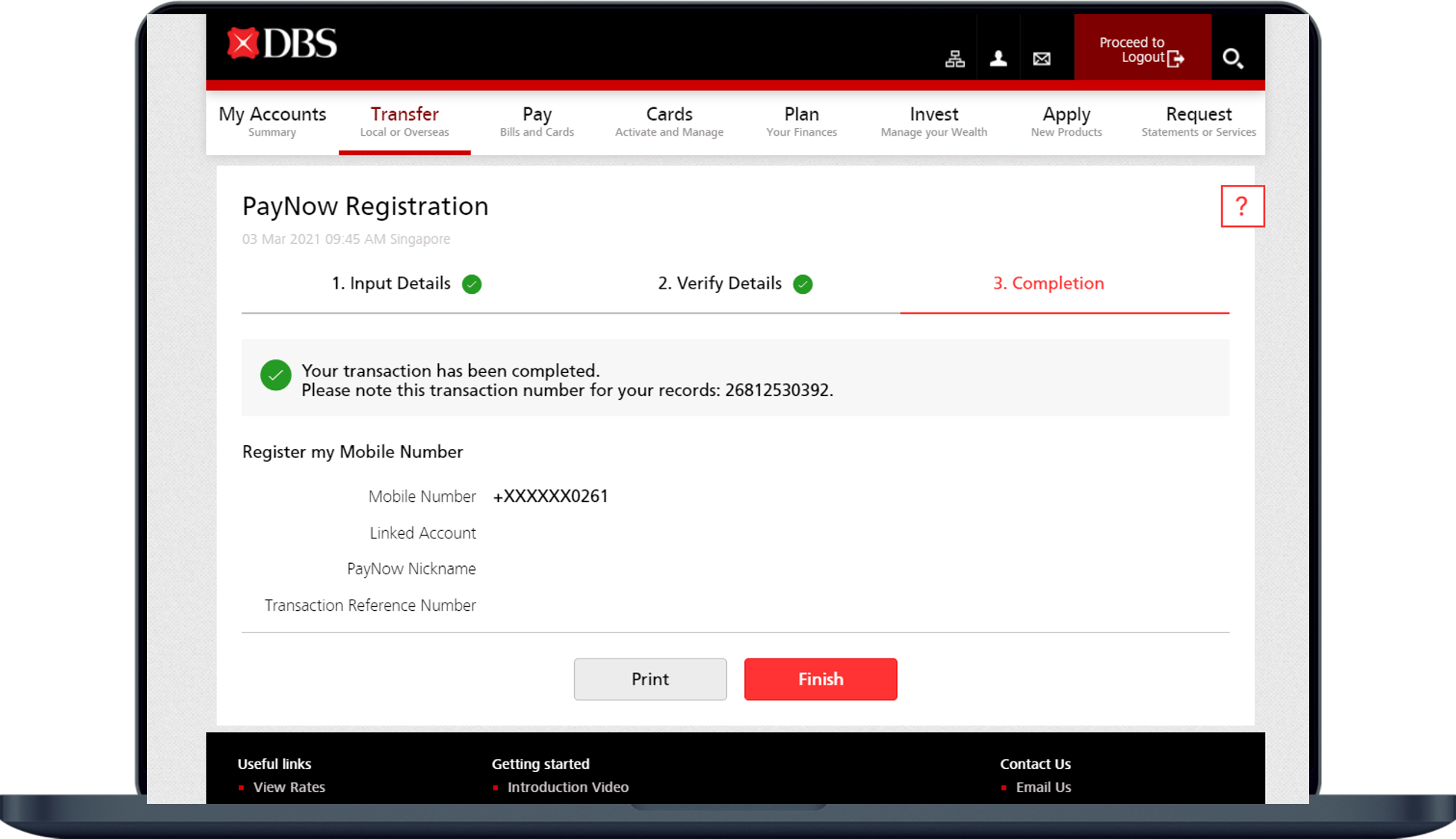Viewport: 1456px width, 839px height.
Task: Open the user profile icon
Action: [x=998, y=58]
